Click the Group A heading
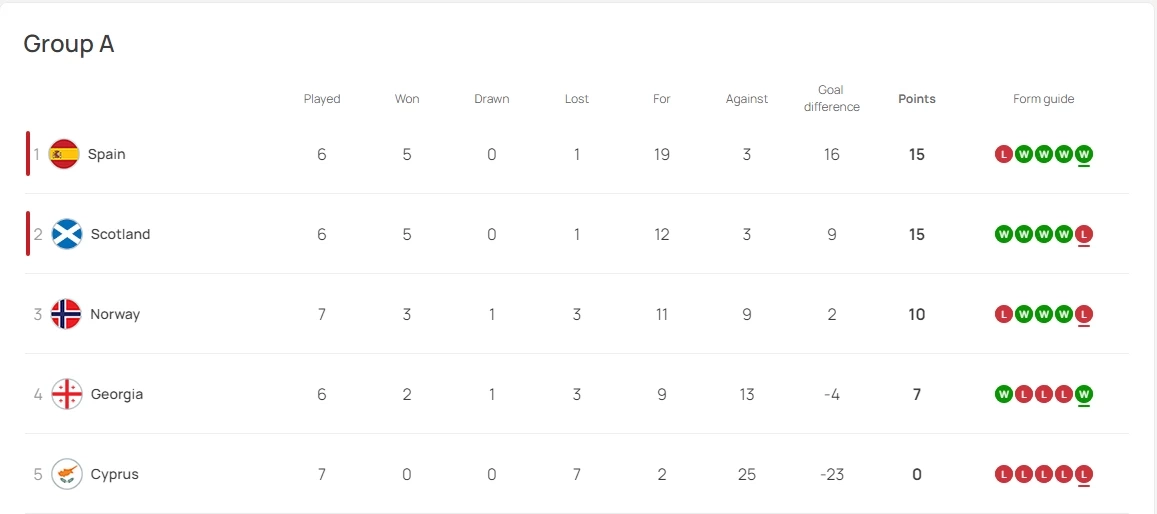This screenshot has height=514, width=1157. [x=69, y=44]
